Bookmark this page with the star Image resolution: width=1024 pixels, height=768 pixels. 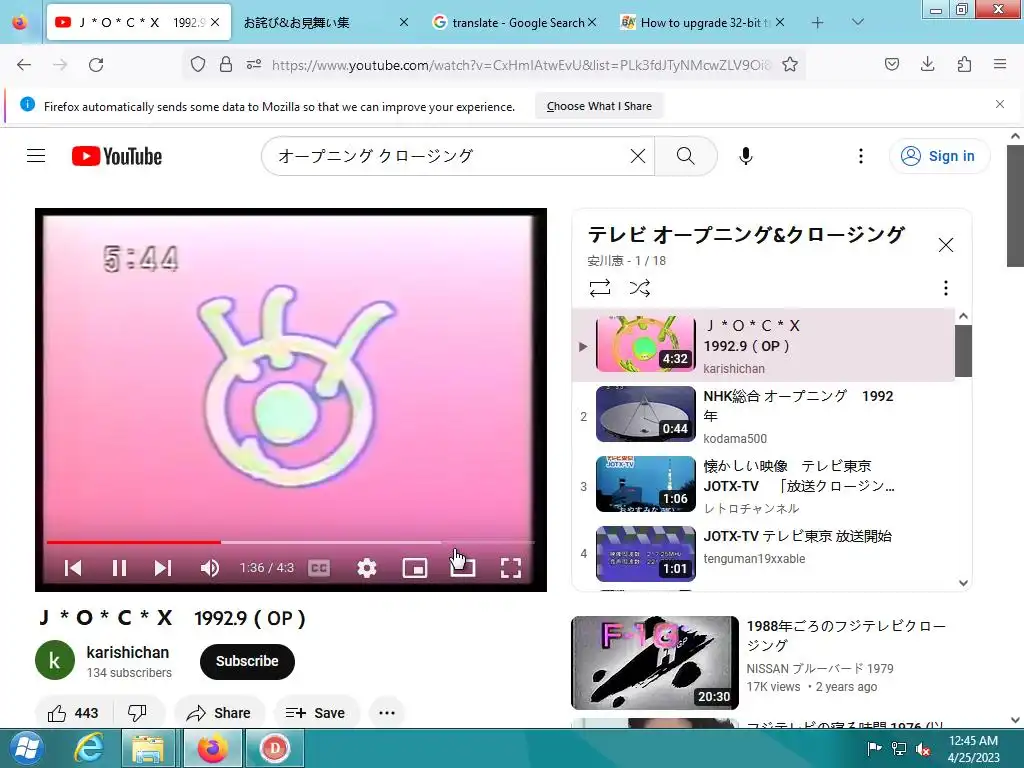coord(790,64)
